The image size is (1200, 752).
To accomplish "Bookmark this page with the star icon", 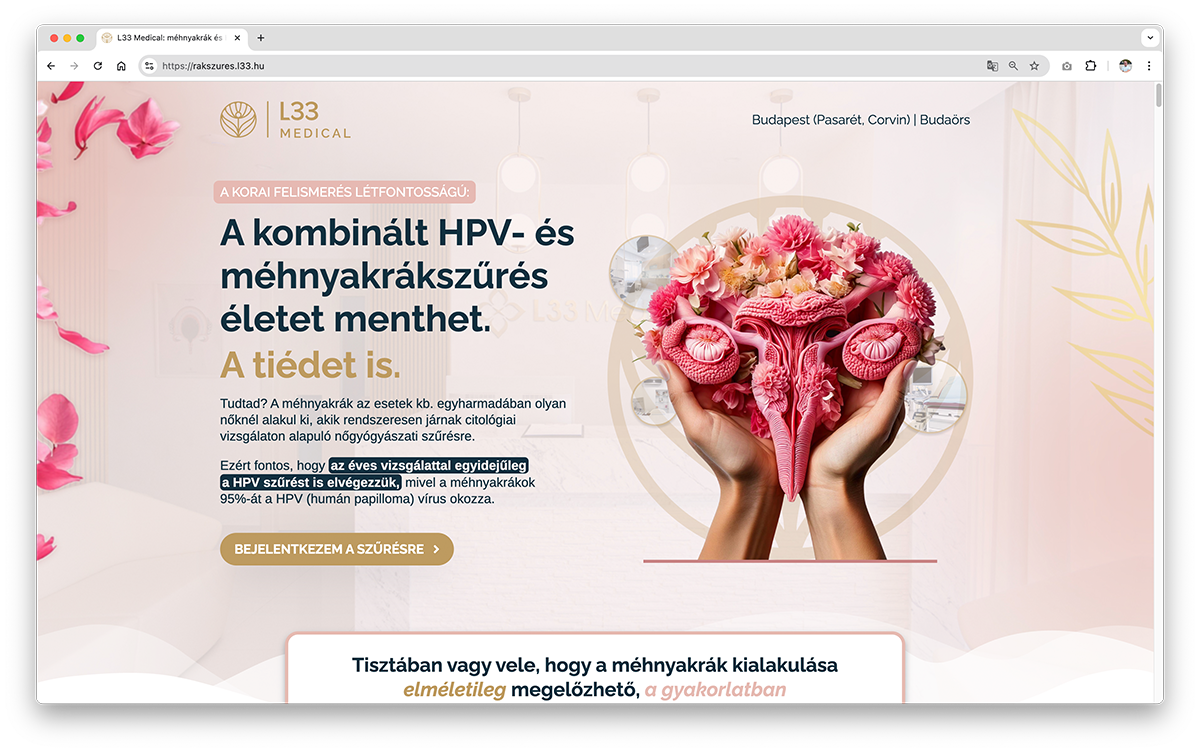I will click(1034, 66).
